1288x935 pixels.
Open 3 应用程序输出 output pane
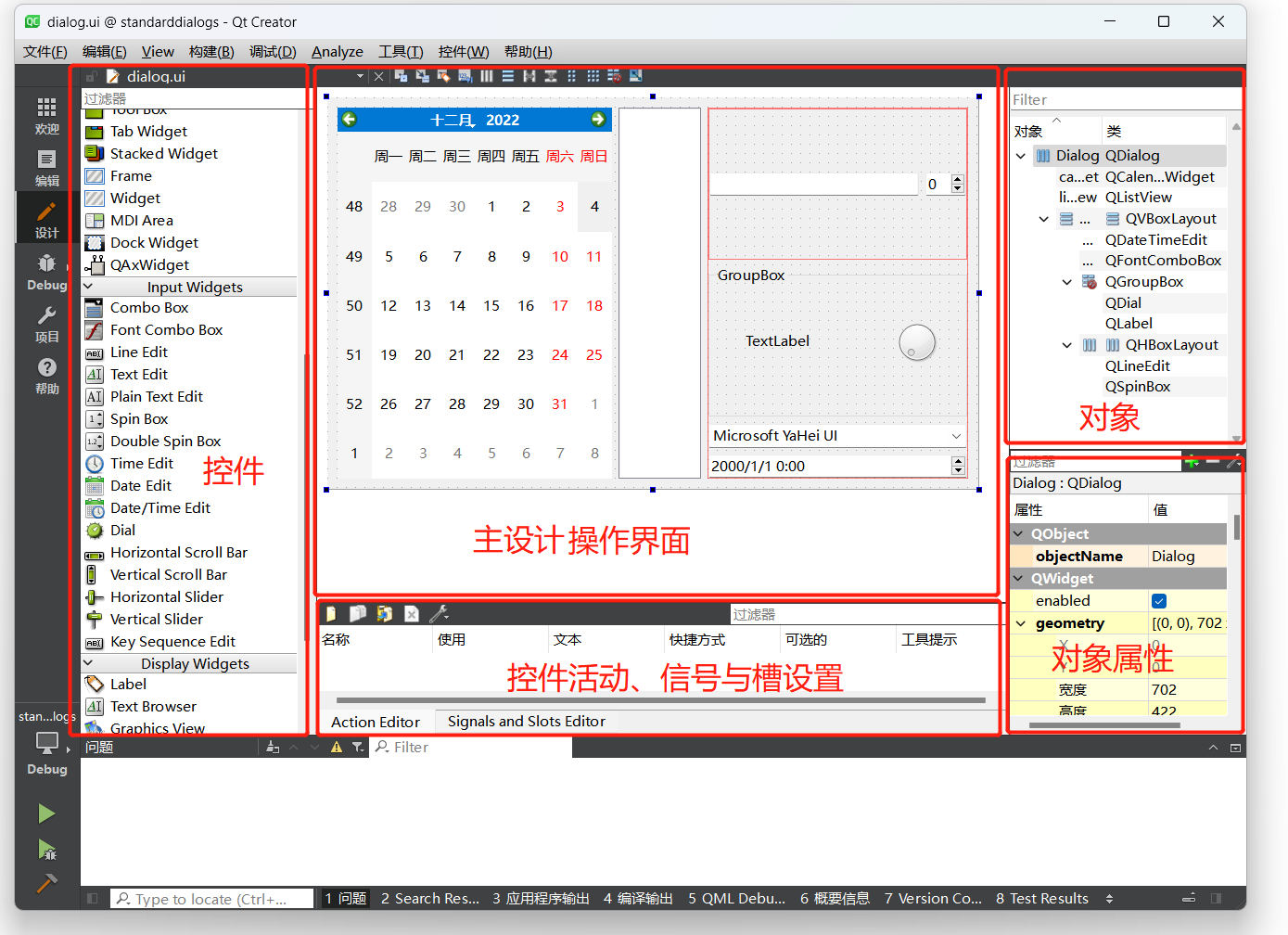[x=542, y=898]
